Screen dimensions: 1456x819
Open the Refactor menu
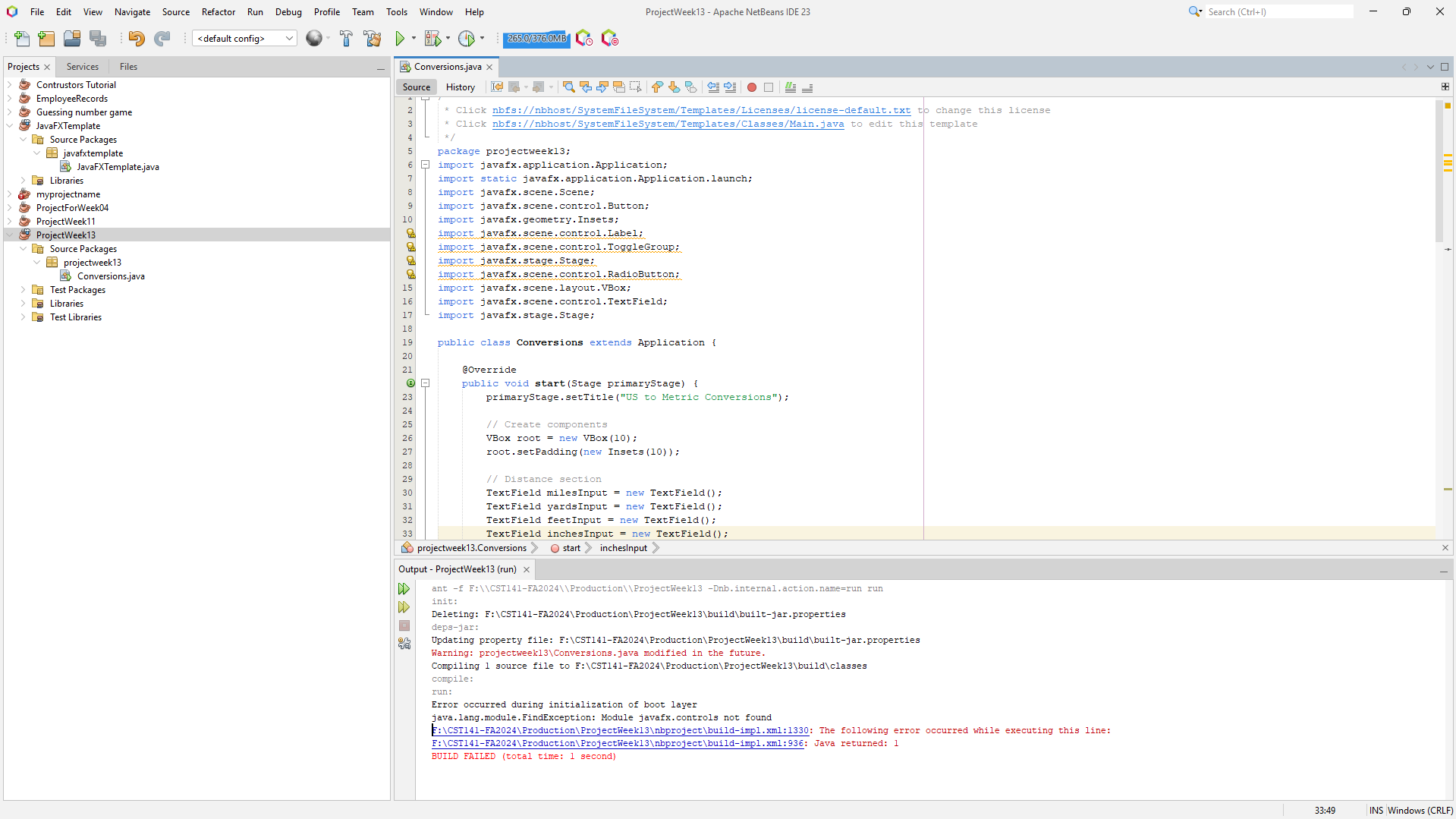tap(218, 12)
